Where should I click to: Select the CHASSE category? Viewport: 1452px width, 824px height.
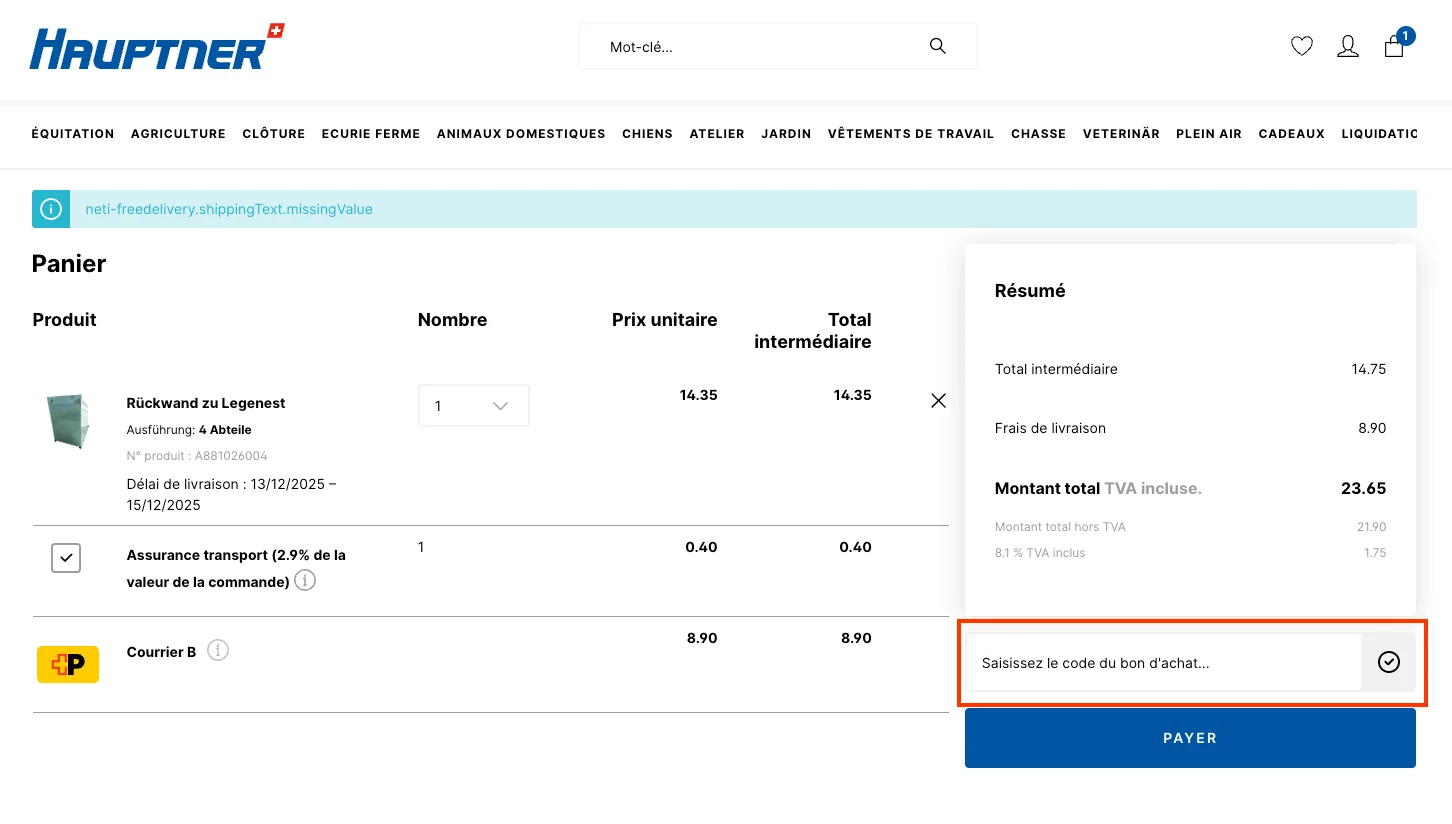point(1038,133)
